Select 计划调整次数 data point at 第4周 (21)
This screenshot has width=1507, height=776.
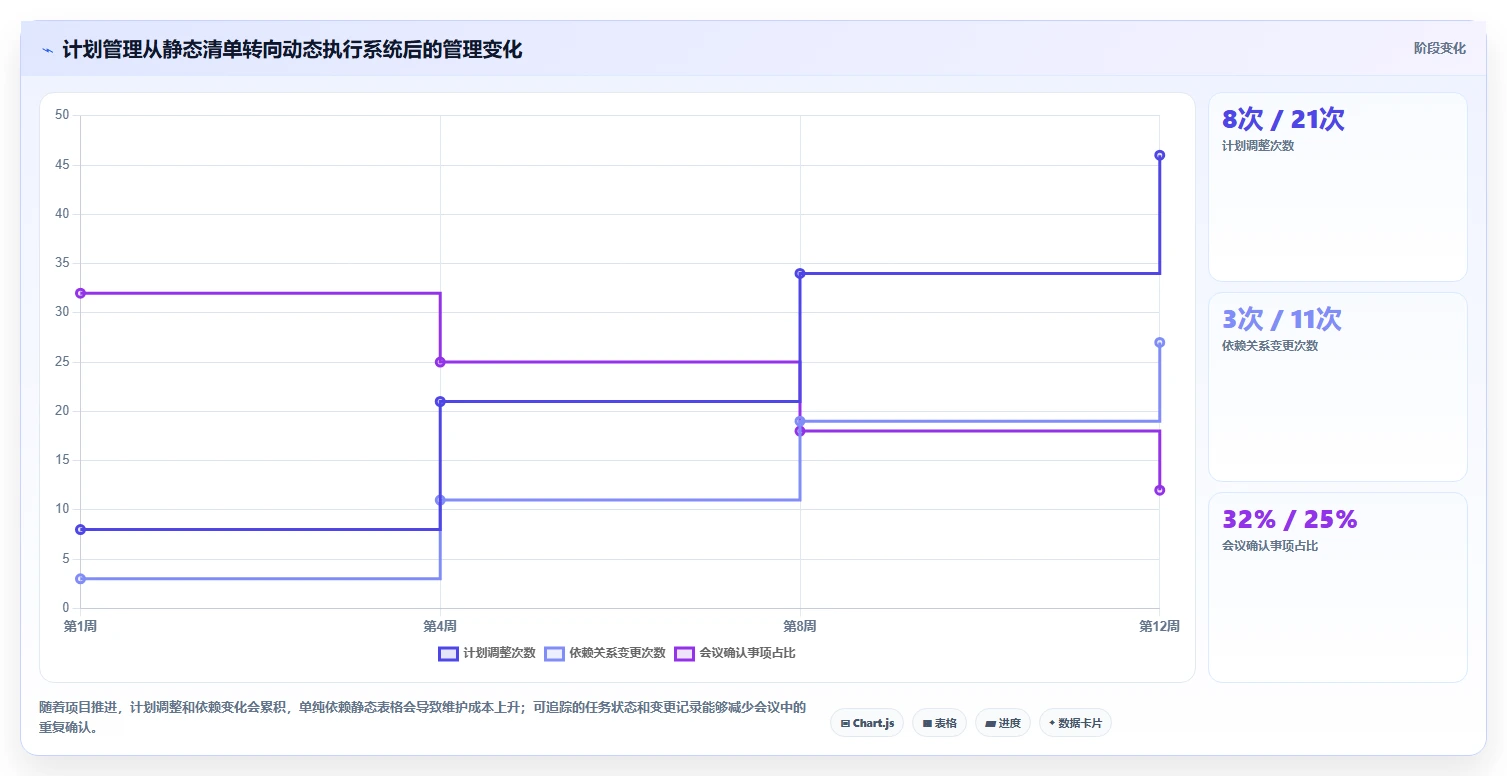[x=440, y=401]
